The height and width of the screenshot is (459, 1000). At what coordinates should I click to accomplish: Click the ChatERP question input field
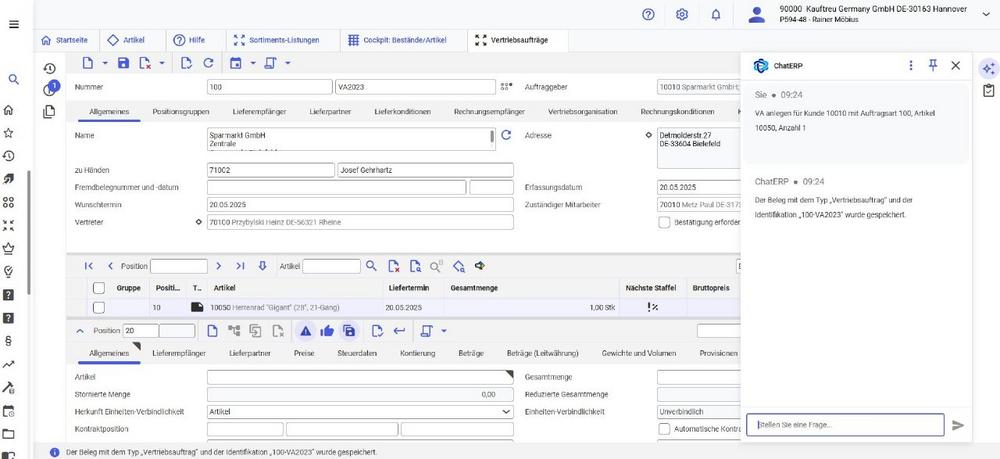844,425
